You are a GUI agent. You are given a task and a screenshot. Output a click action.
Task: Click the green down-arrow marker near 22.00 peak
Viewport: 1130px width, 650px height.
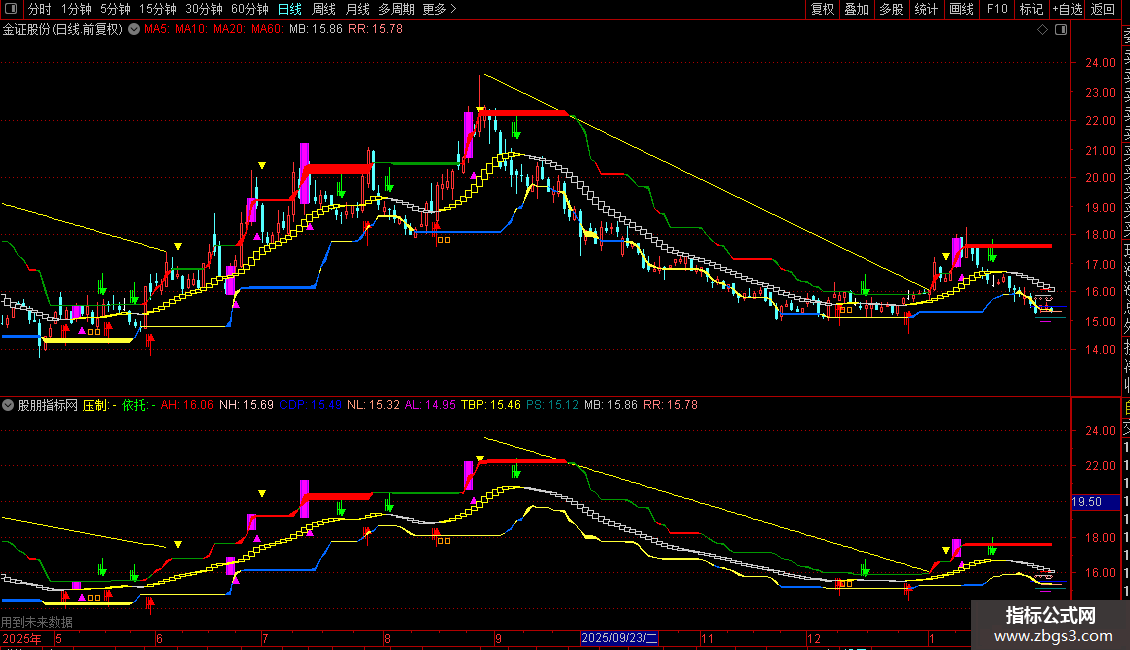pyautogui.click(x=516, y=129)
